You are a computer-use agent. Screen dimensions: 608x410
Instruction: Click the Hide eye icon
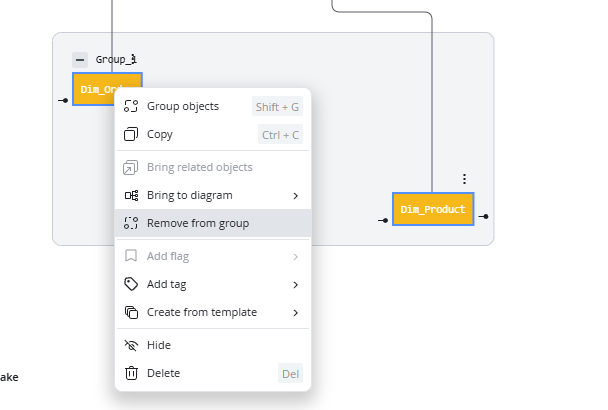(131, 345)
